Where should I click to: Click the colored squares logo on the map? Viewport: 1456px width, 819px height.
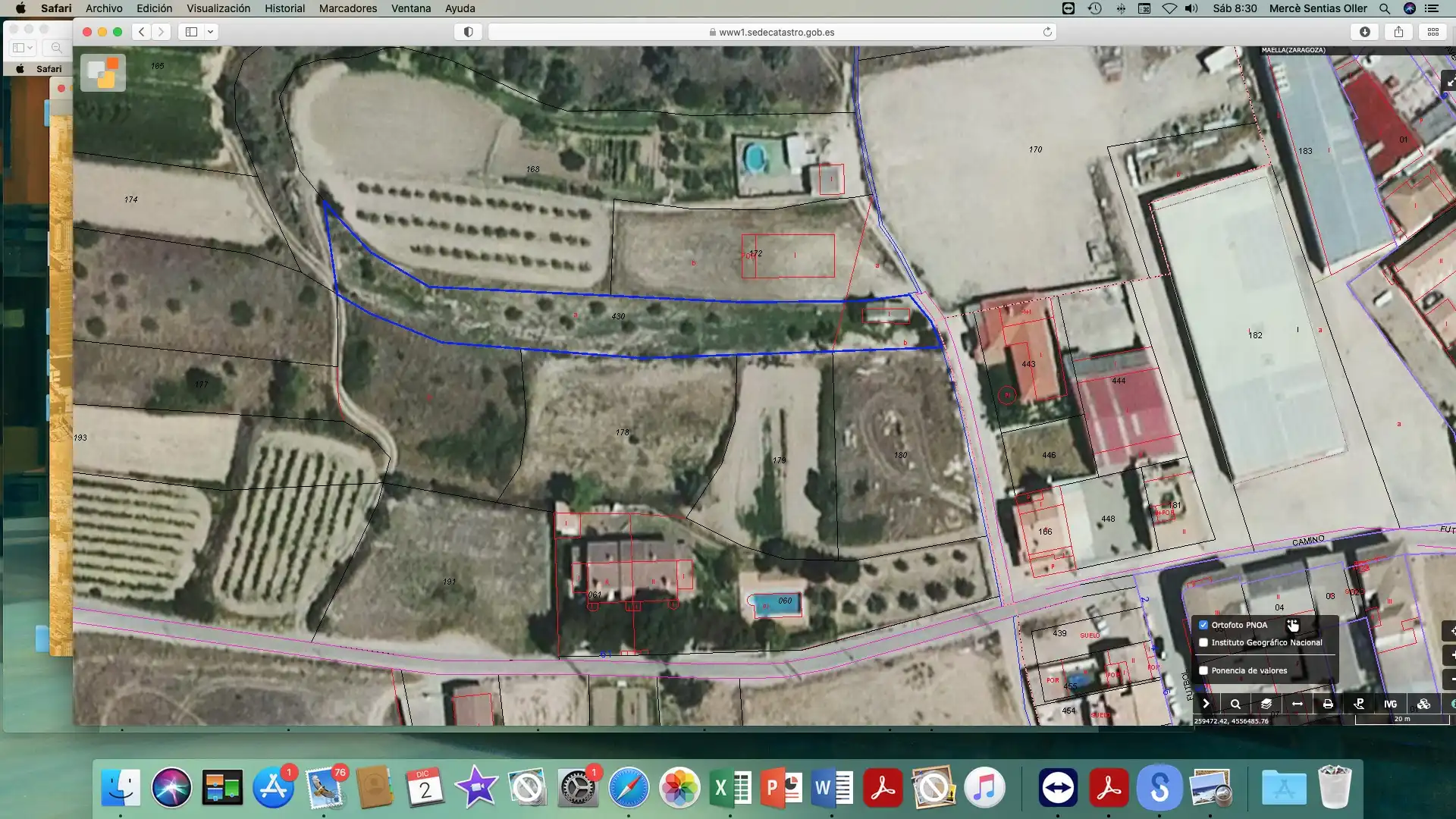[103, 73]
